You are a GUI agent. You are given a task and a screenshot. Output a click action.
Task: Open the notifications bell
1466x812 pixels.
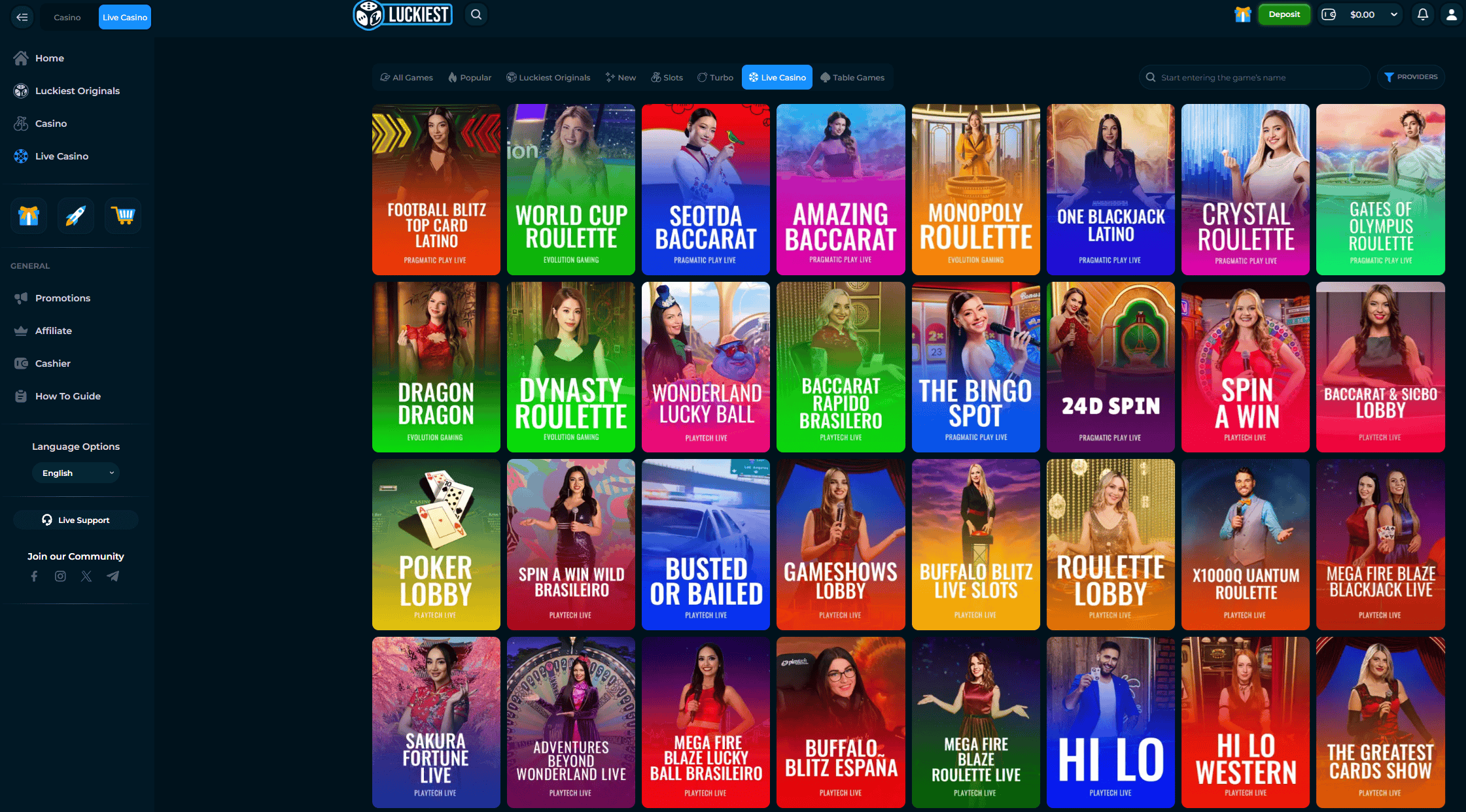1423,14
